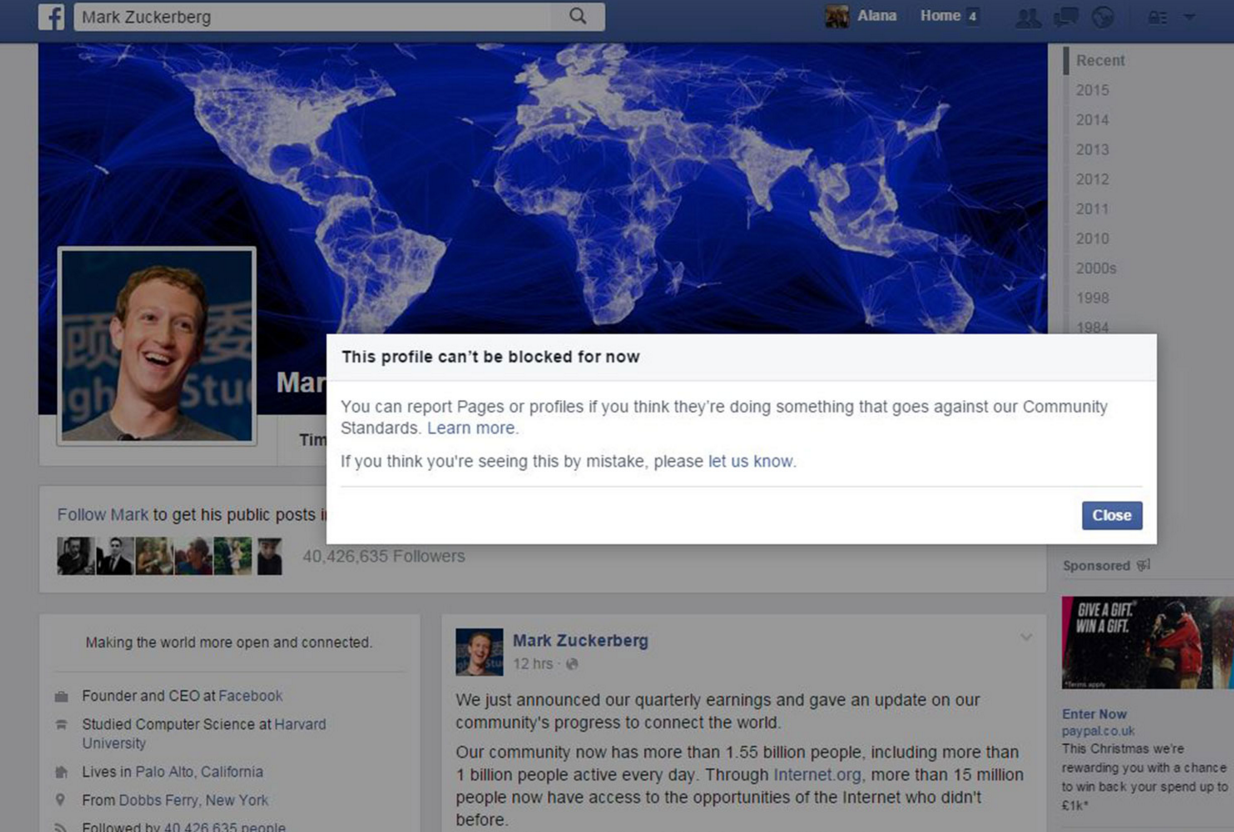
Task: Jump to Recent in timeline navigator
Action: (1100, 60)
